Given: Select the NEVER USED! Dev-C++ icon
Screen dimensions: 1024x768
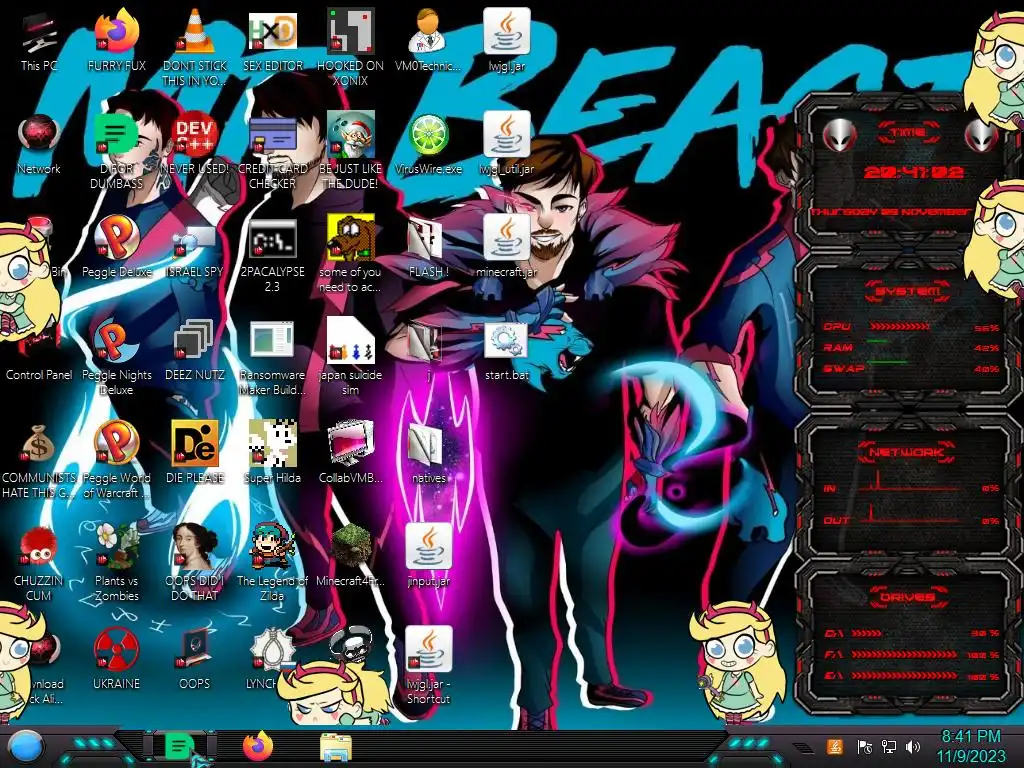Looking at the screenshot, I should (195, 135).
